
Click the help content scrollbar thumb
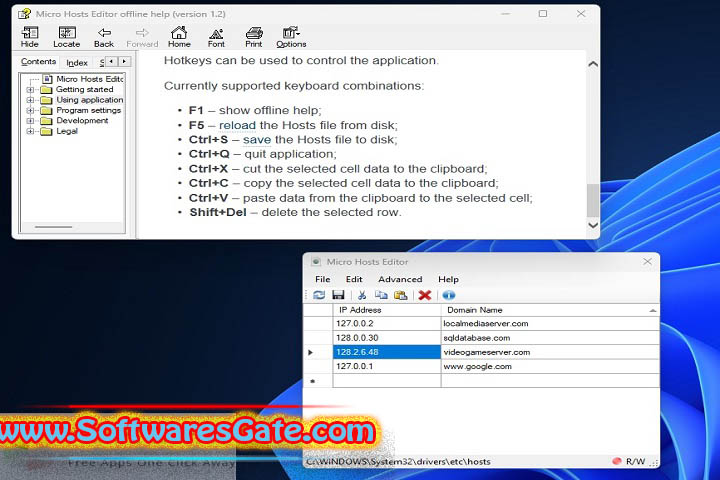pyautogui.click(x=593, y=200)
